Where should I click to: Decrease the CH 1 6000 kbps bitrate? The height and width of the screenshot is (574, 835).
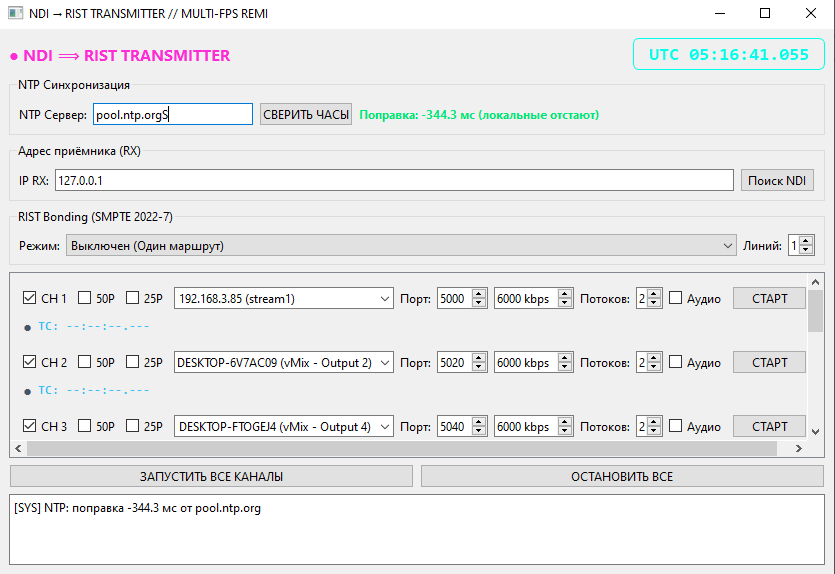(565, 304)
